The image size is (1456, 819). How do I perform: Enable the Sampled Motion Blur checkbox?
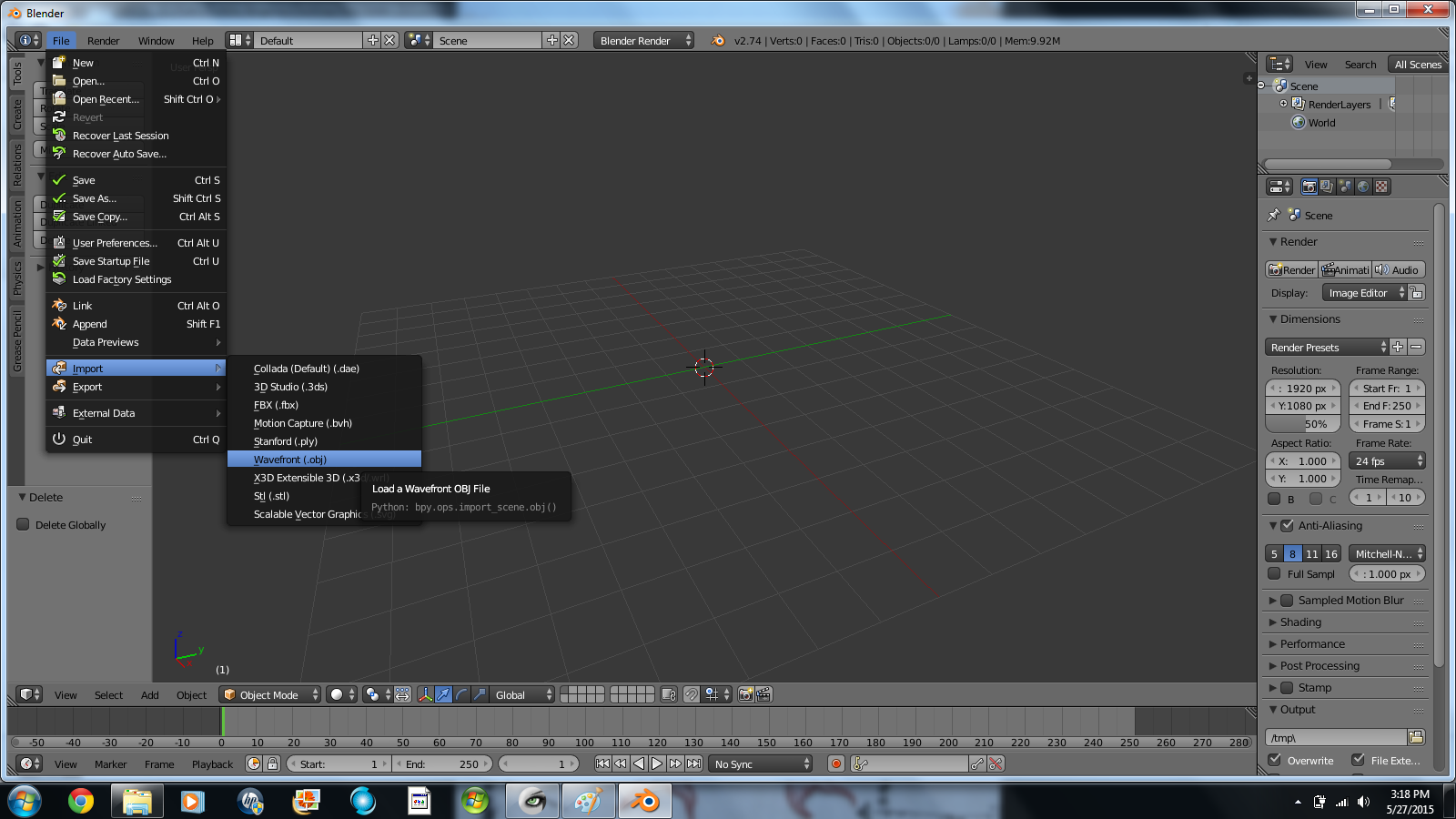point(1287,601)
